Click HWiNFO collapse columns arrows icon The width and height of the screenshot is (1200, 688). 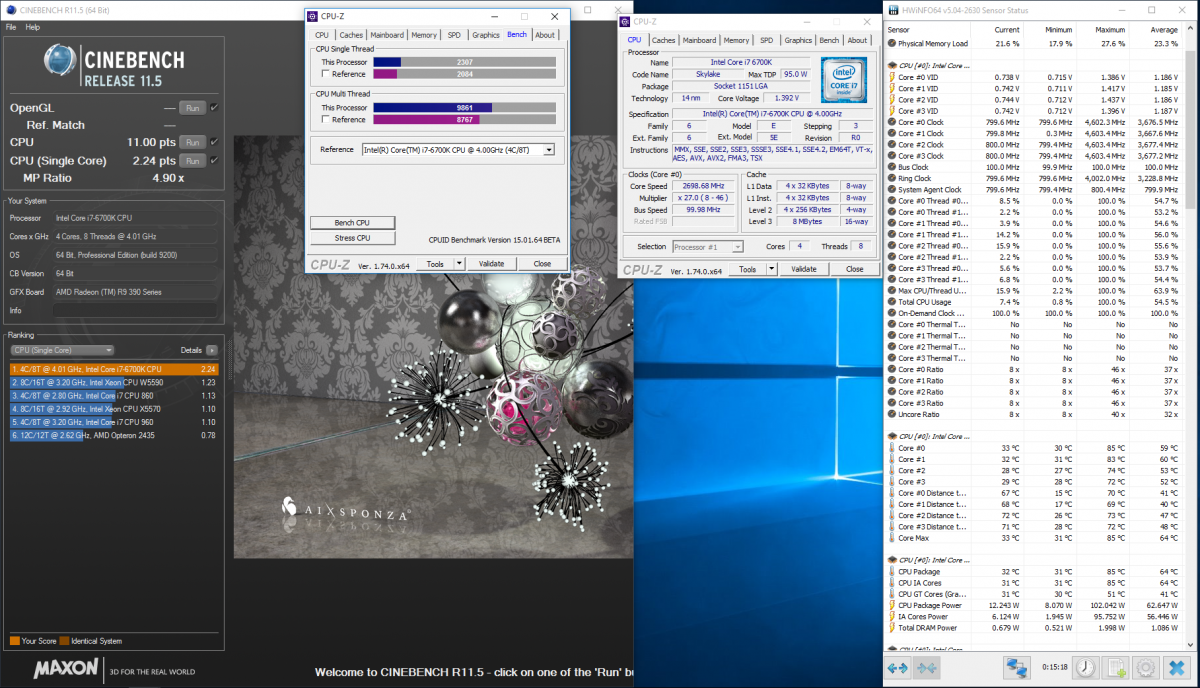tap(926, 667)
